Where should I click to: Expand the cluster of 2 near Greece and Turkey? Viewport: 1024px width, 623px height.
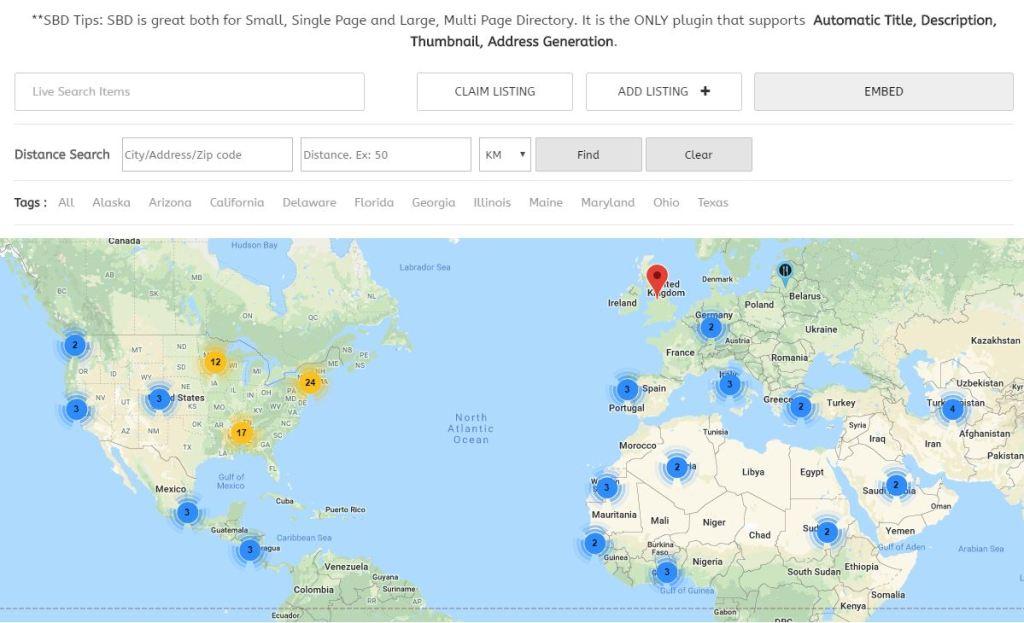(801, 406)
